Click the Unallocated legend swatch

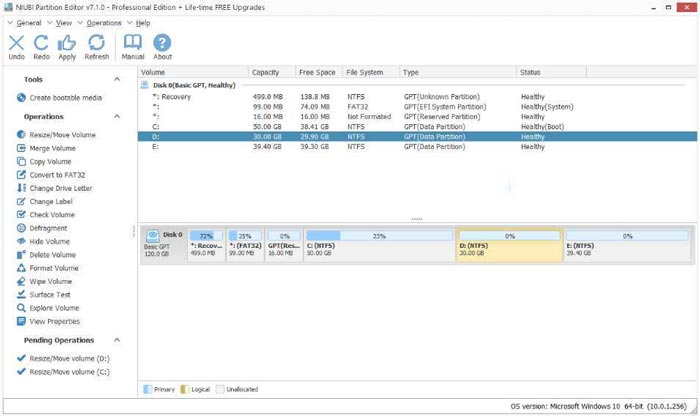220,389
